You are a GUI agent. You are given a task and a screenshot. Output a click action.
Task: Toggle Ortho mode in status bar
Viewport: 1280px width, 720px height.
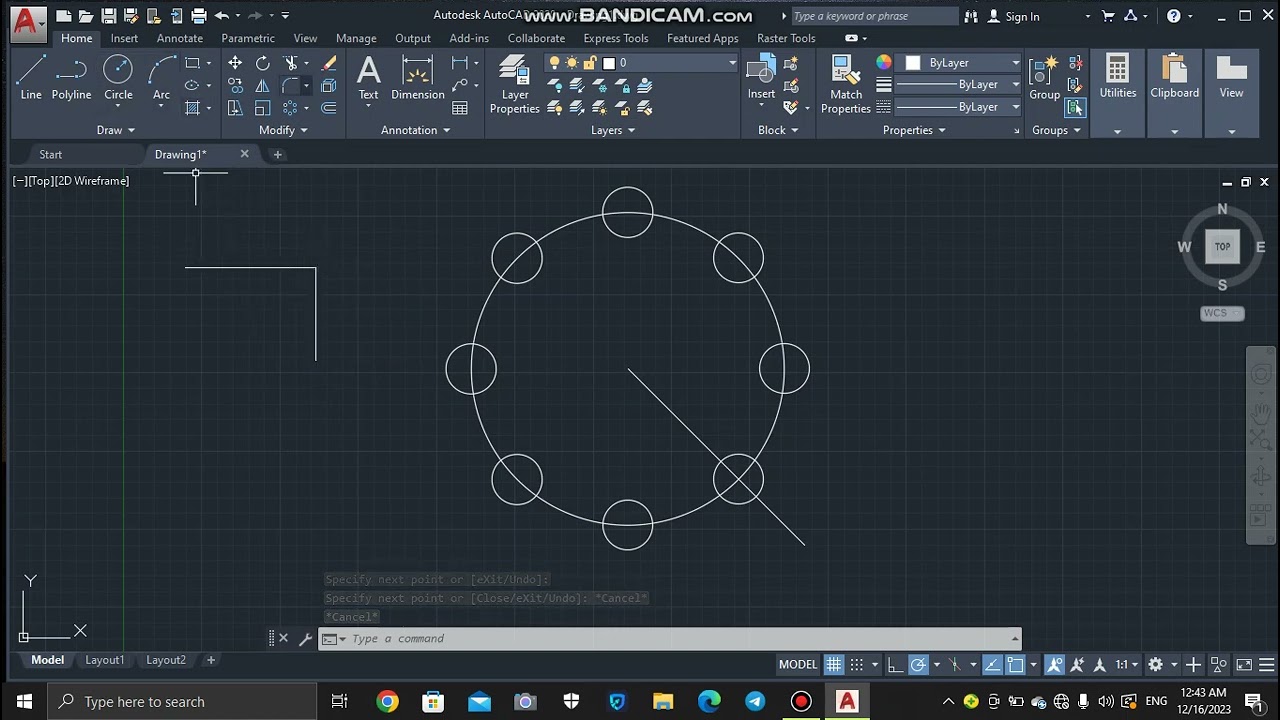pos(894,664)
